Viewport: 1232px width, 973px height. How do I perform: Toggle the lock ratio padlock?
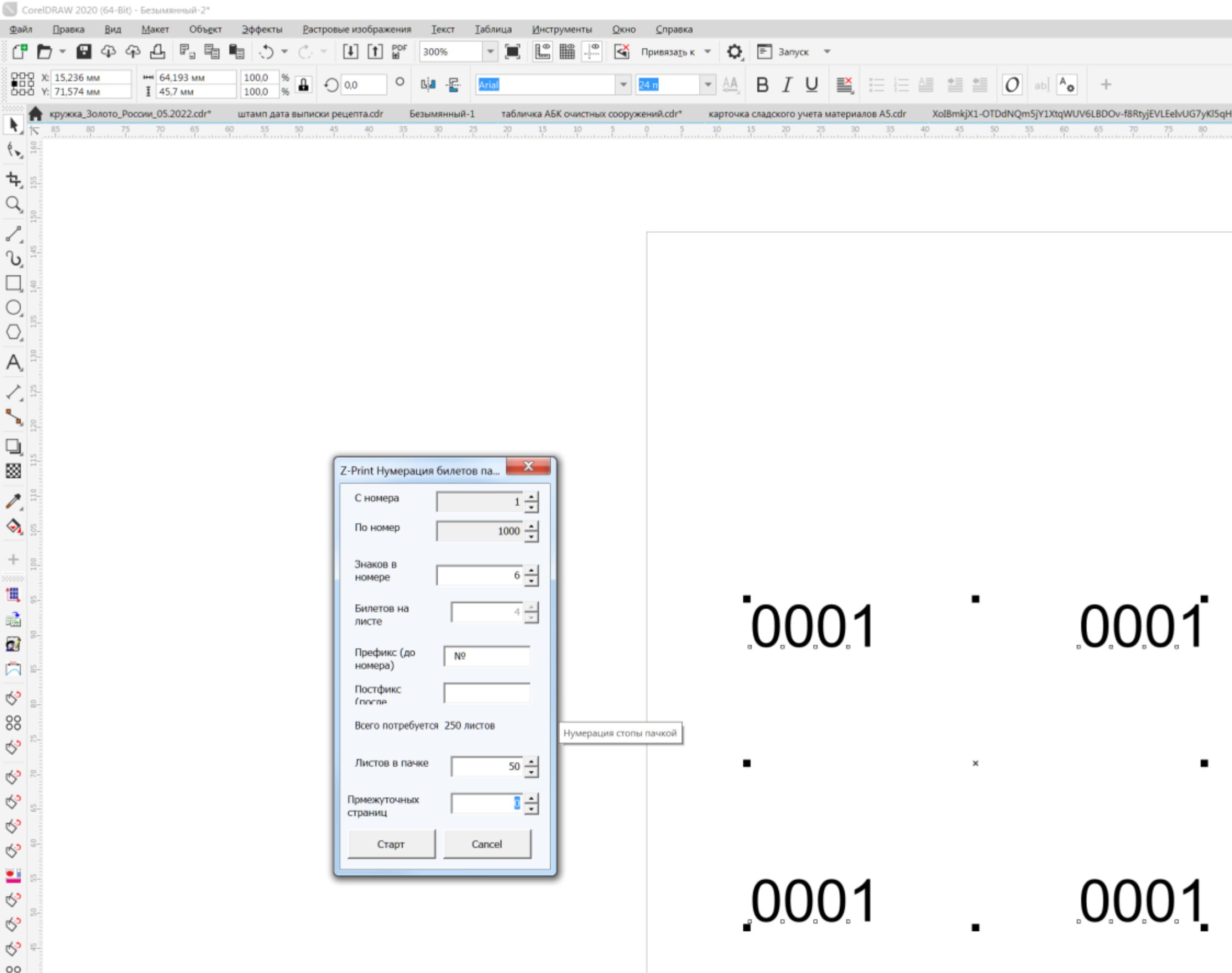coord(303,85)
